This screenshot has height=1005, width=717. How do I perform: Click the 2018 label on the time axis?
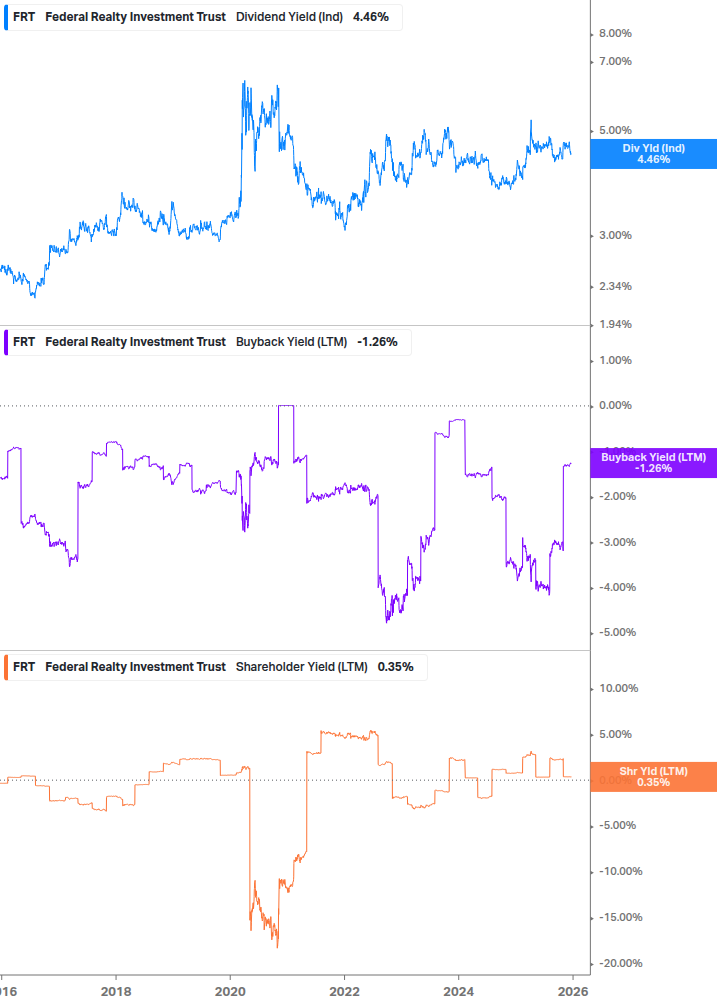coord(116,992)
